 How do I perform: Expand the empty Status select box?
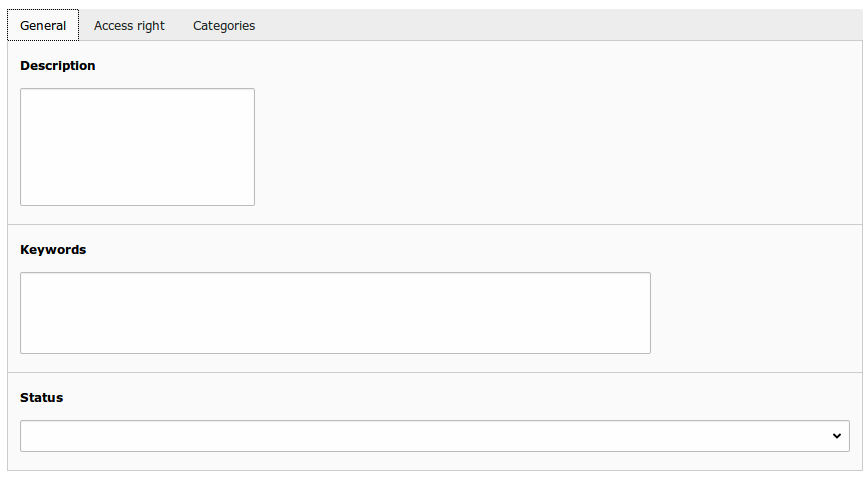(x=435, y=436)
